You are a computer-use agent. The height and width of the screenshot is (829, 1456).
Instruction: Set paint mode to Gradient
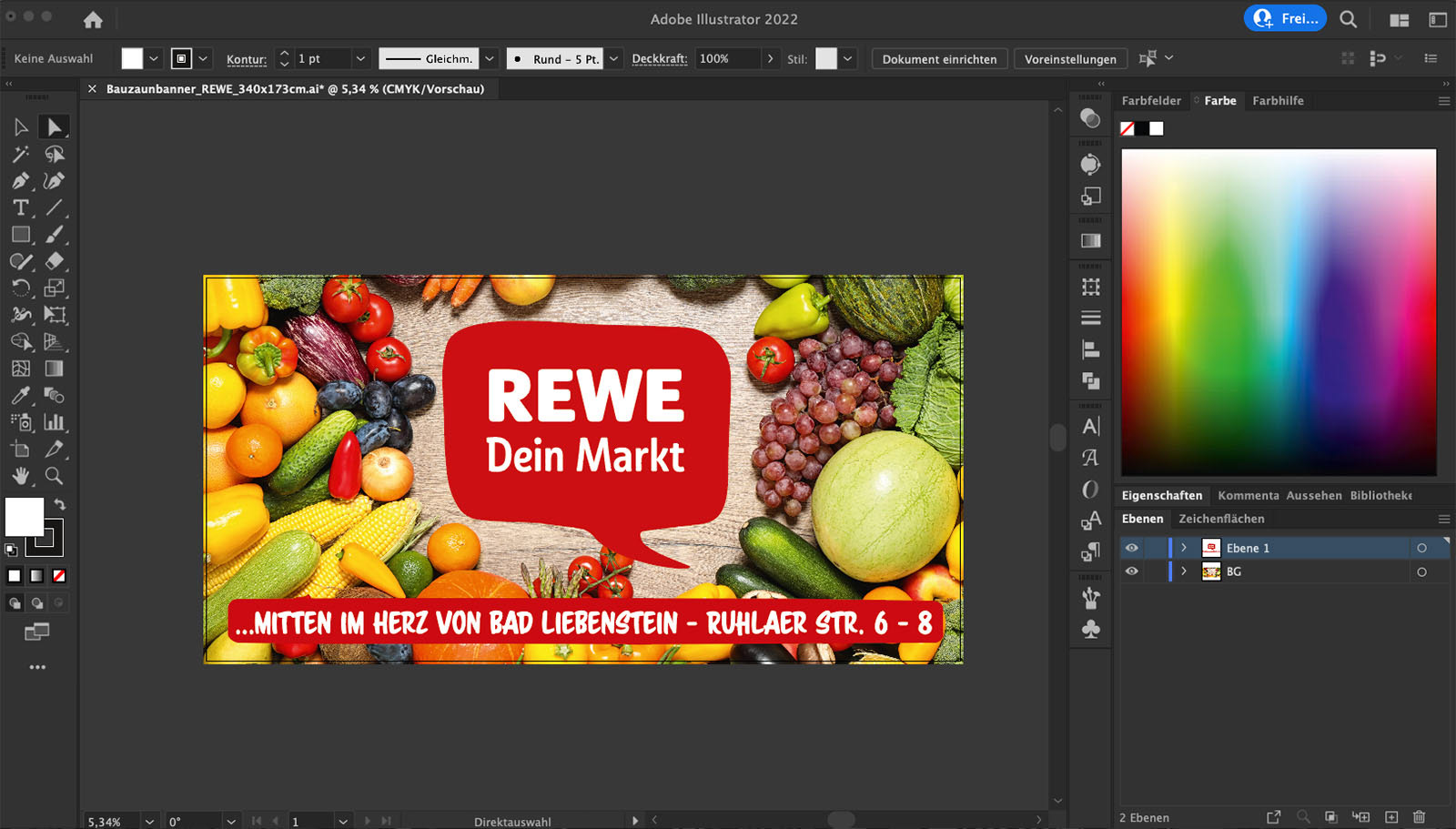coord(36,575)
